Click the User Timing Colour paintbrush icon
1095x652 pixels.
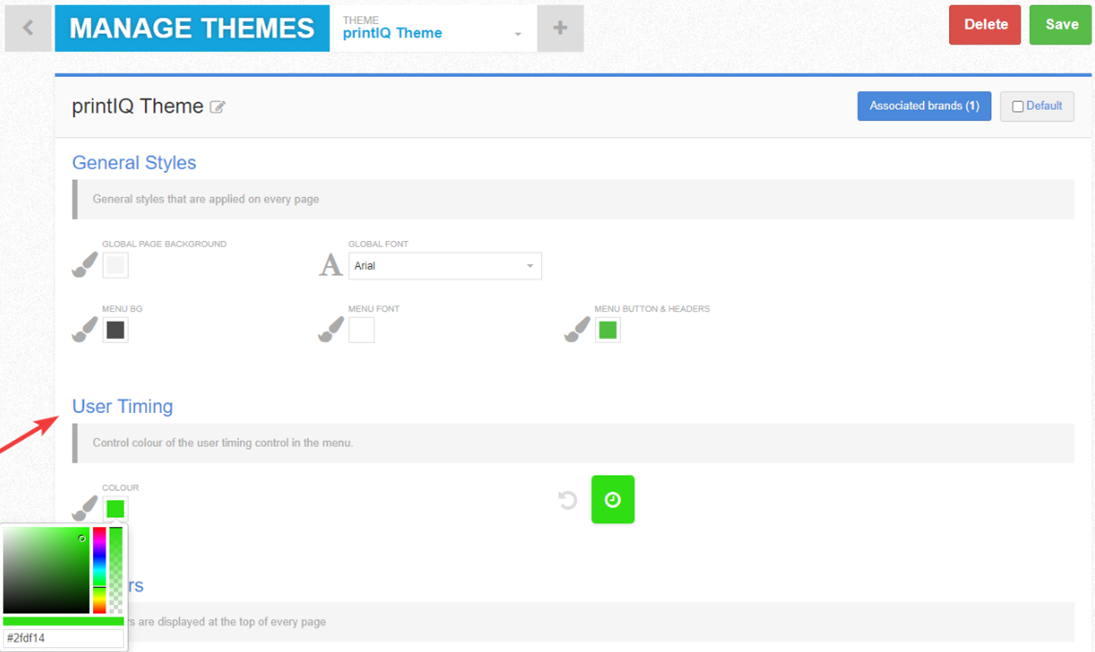click(85, 507)
